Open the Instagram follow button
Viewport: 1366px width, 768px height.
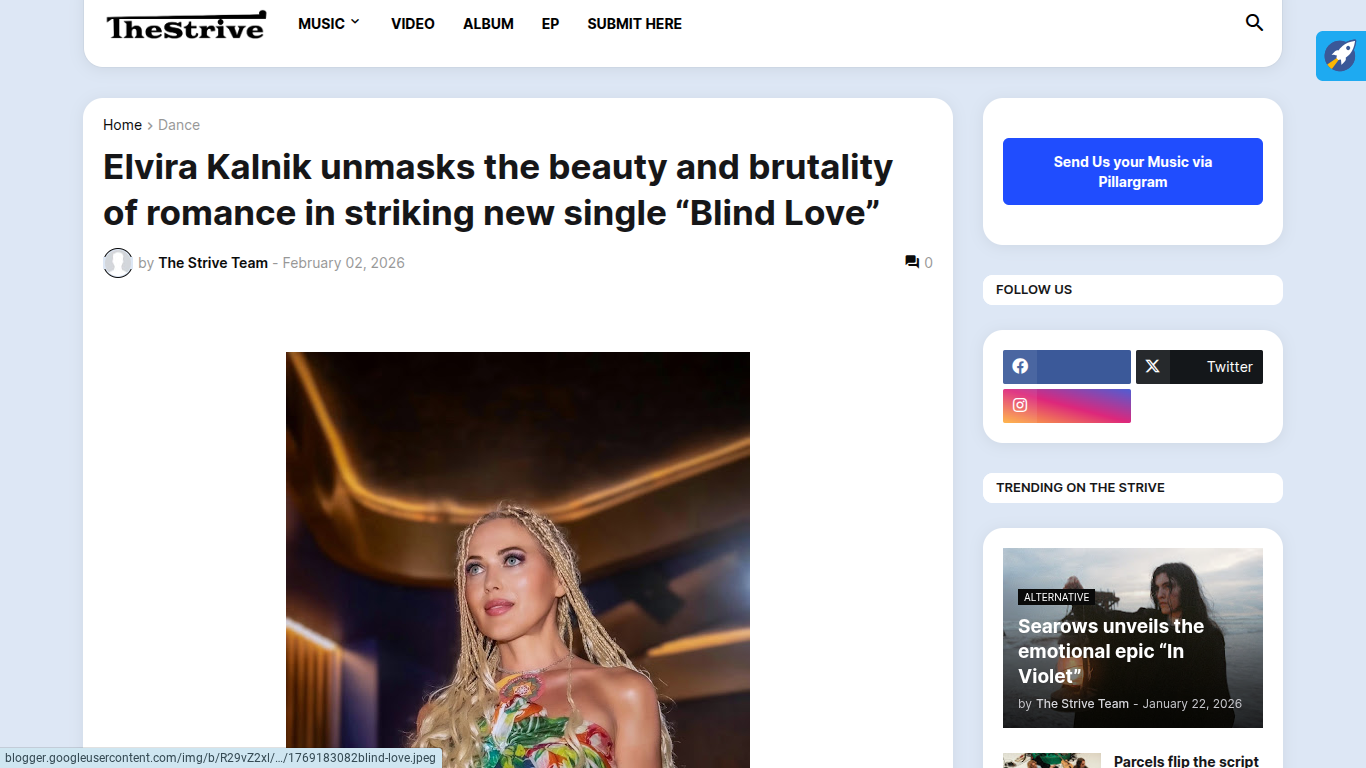coord(1066,406)
